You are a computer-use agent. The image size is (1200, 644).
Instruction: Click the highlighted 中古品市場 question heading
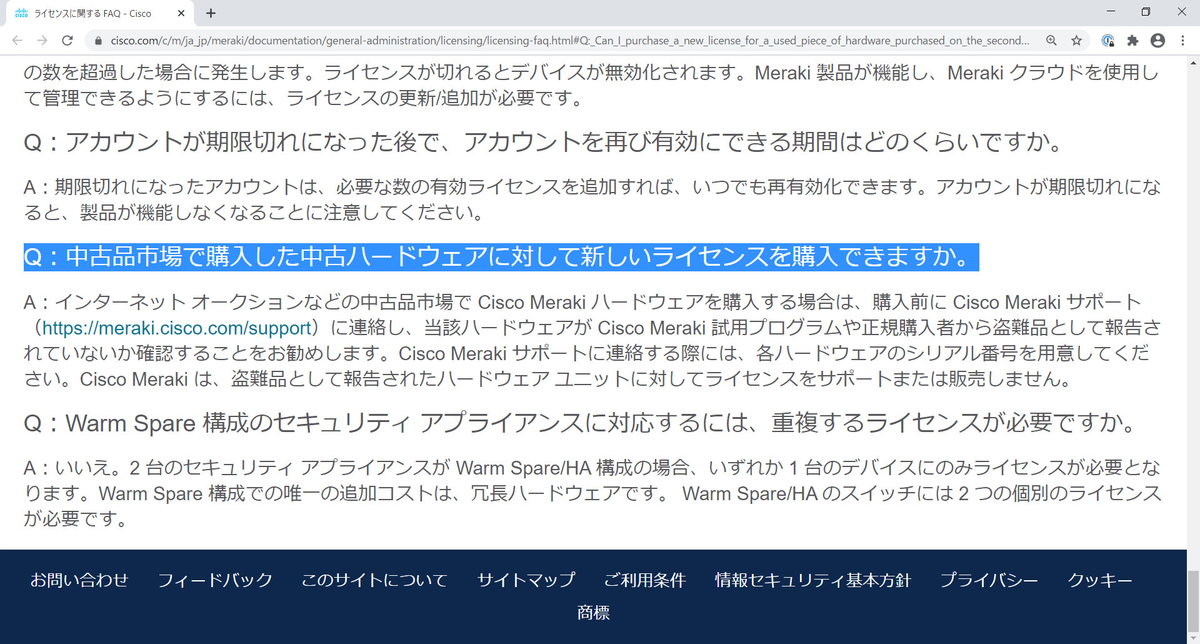coord(500,257)
